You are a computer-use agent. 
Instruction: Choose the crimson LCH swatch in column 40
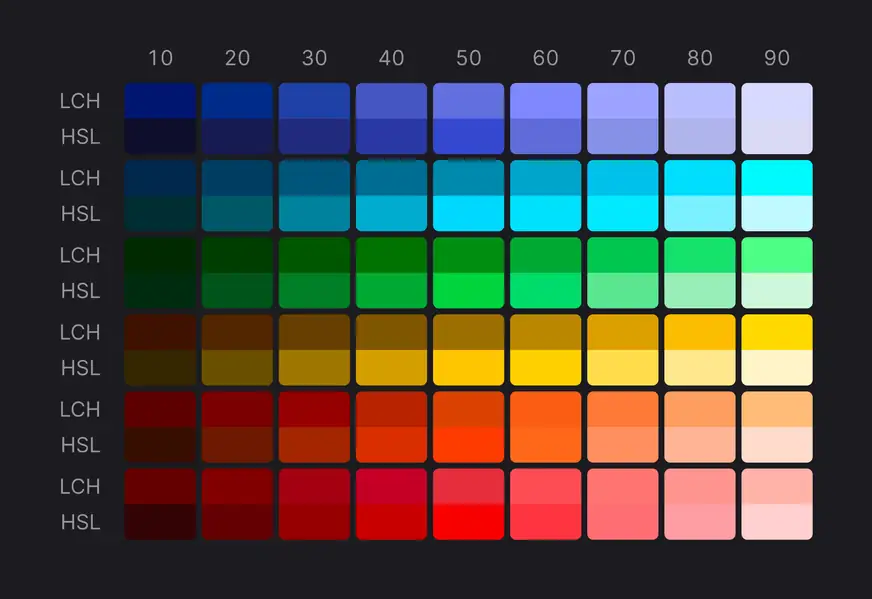(392, 487)
